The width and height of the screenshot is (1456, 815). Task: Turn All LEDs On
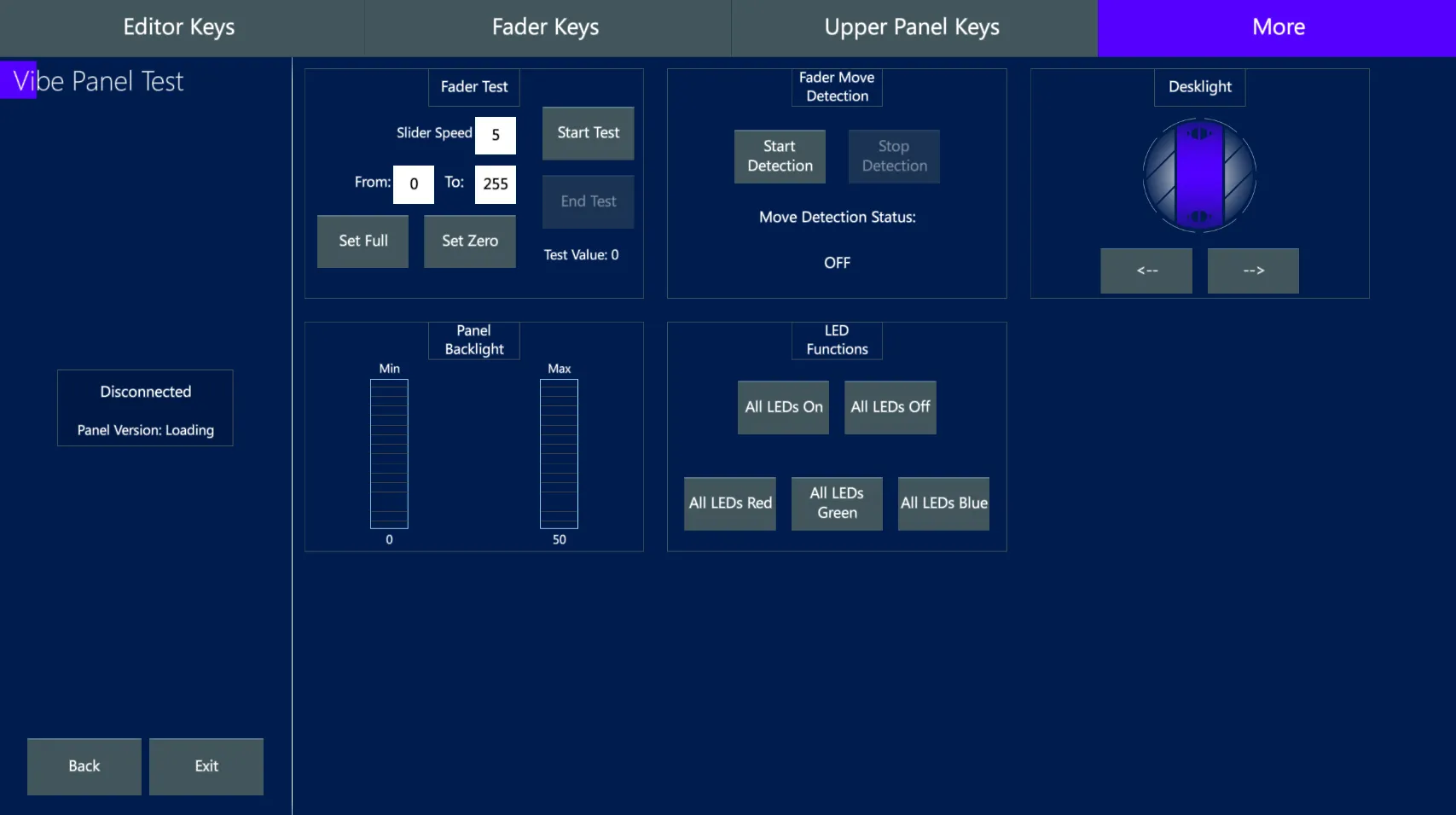(x=783, y=408)
